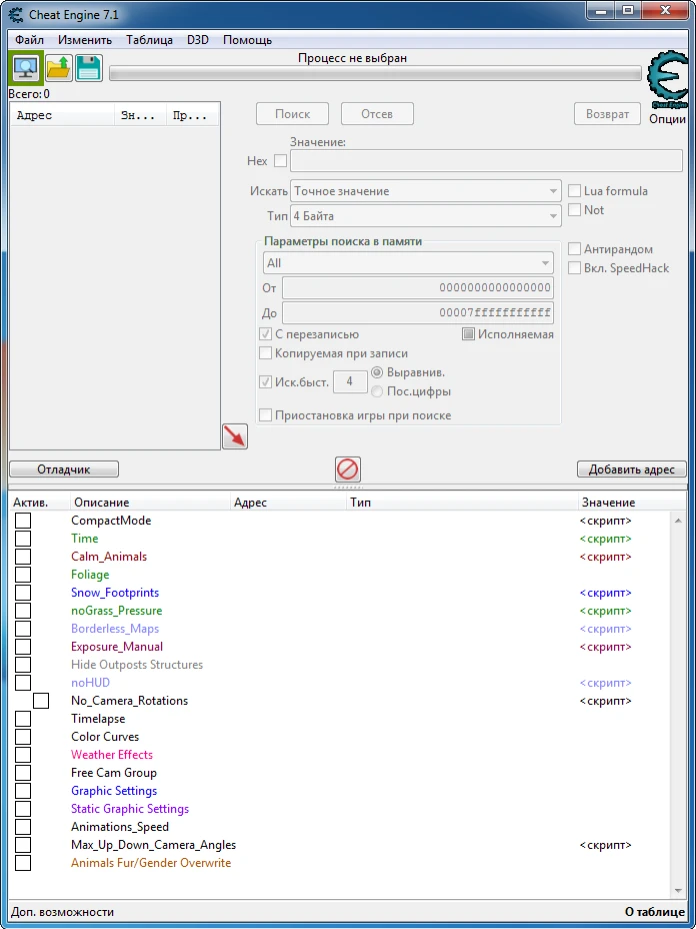Image resolution: width=696 pixels, height=929 pixels.
Task: Open the D3D menu
Action: (x=198, y=40)
